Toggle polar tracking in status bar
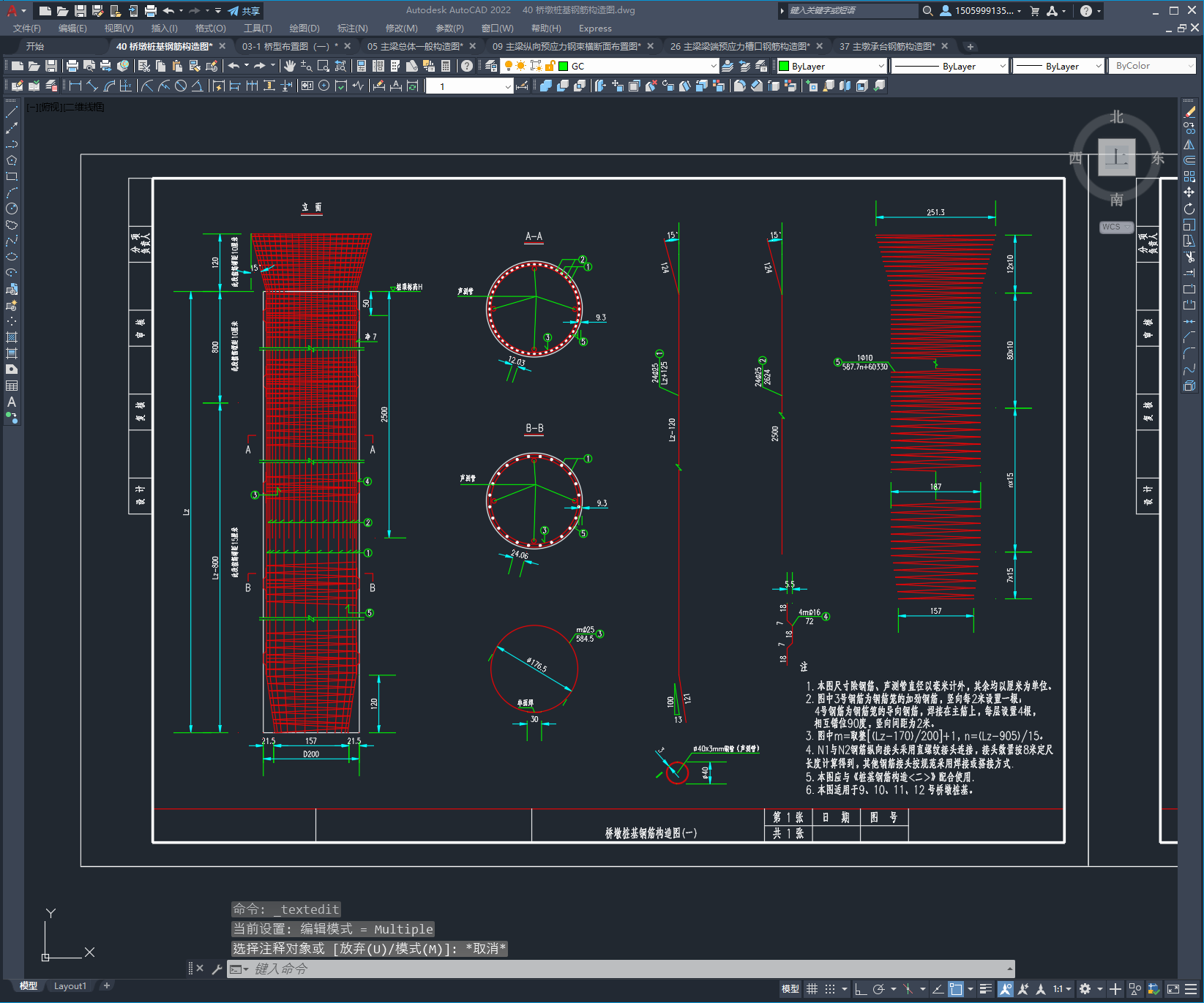 (879, 989)
